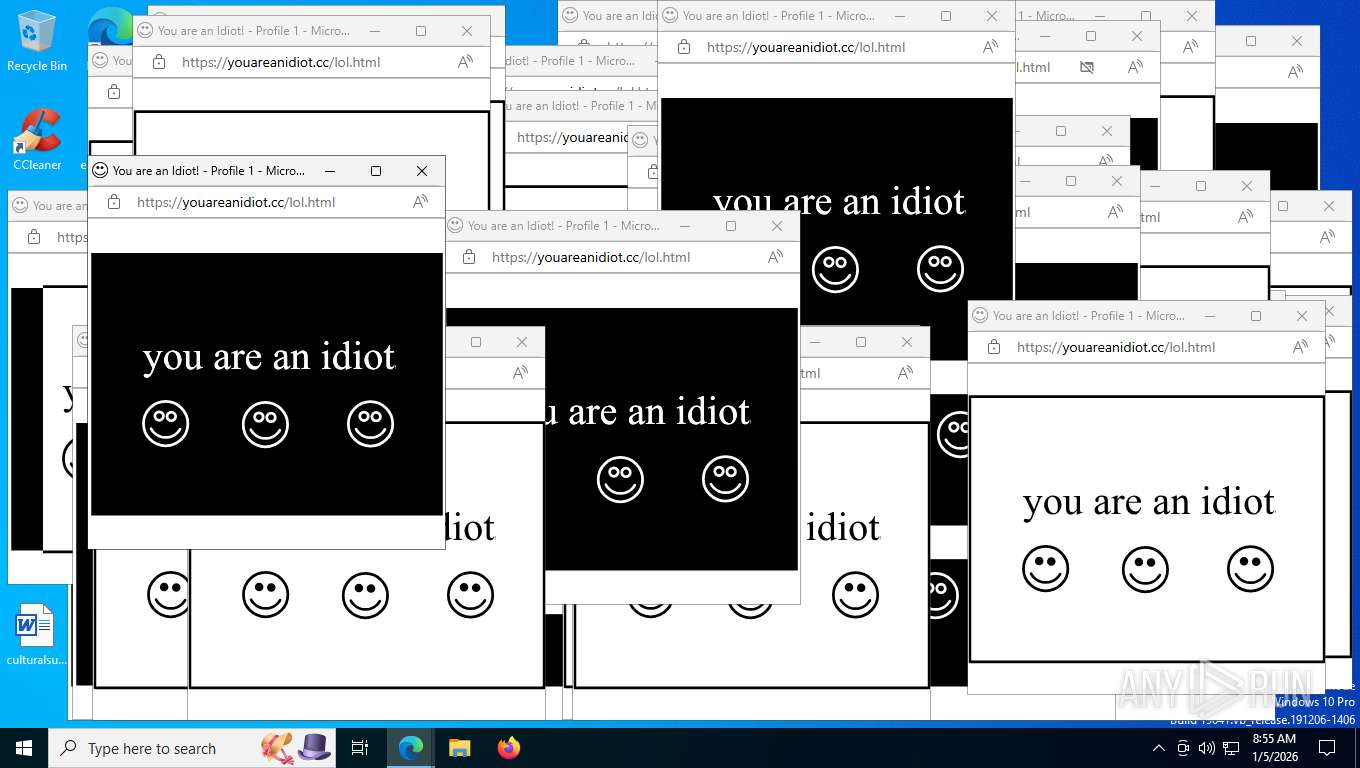
Task: Switch to Microsoft Edge in the taskbar
Action: [411, 748]
